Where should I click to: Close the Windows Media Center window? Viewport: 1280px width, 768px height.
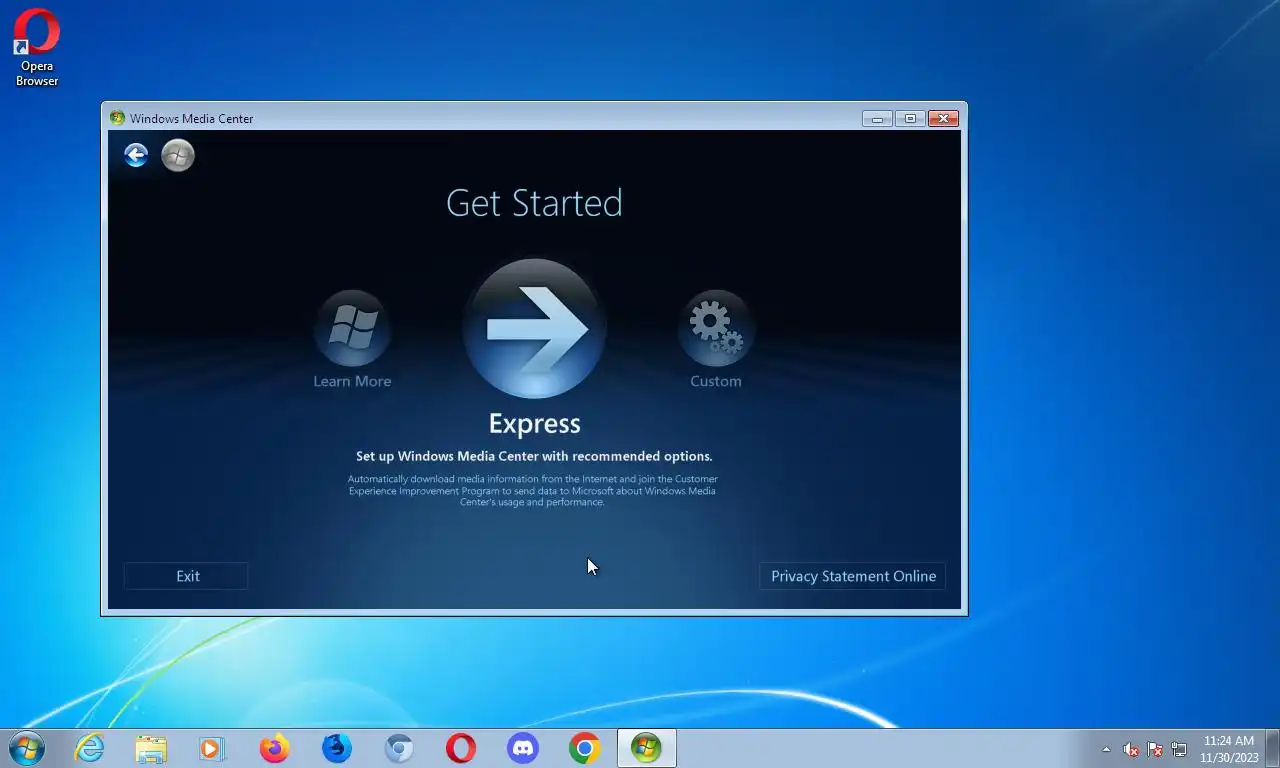(x=943, y=118)
